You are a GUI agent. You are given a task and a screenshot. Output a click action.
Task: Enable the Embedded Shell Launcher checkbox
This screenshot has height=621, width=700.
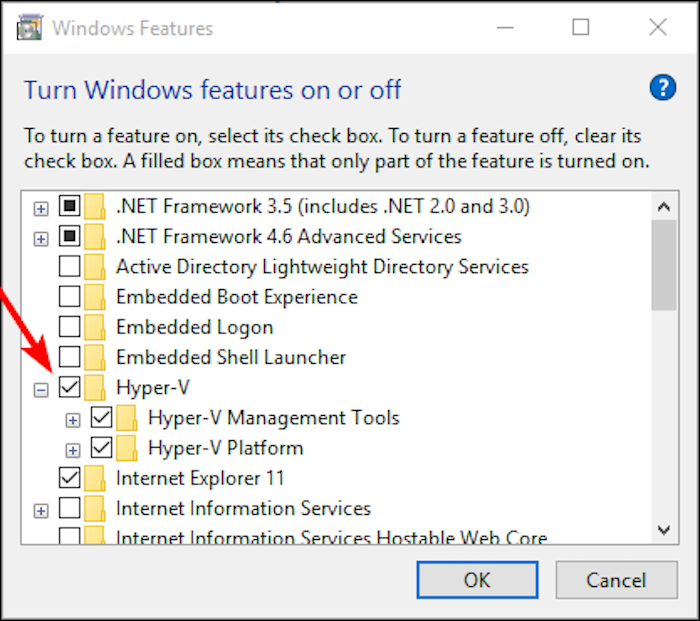pos(69,357)
